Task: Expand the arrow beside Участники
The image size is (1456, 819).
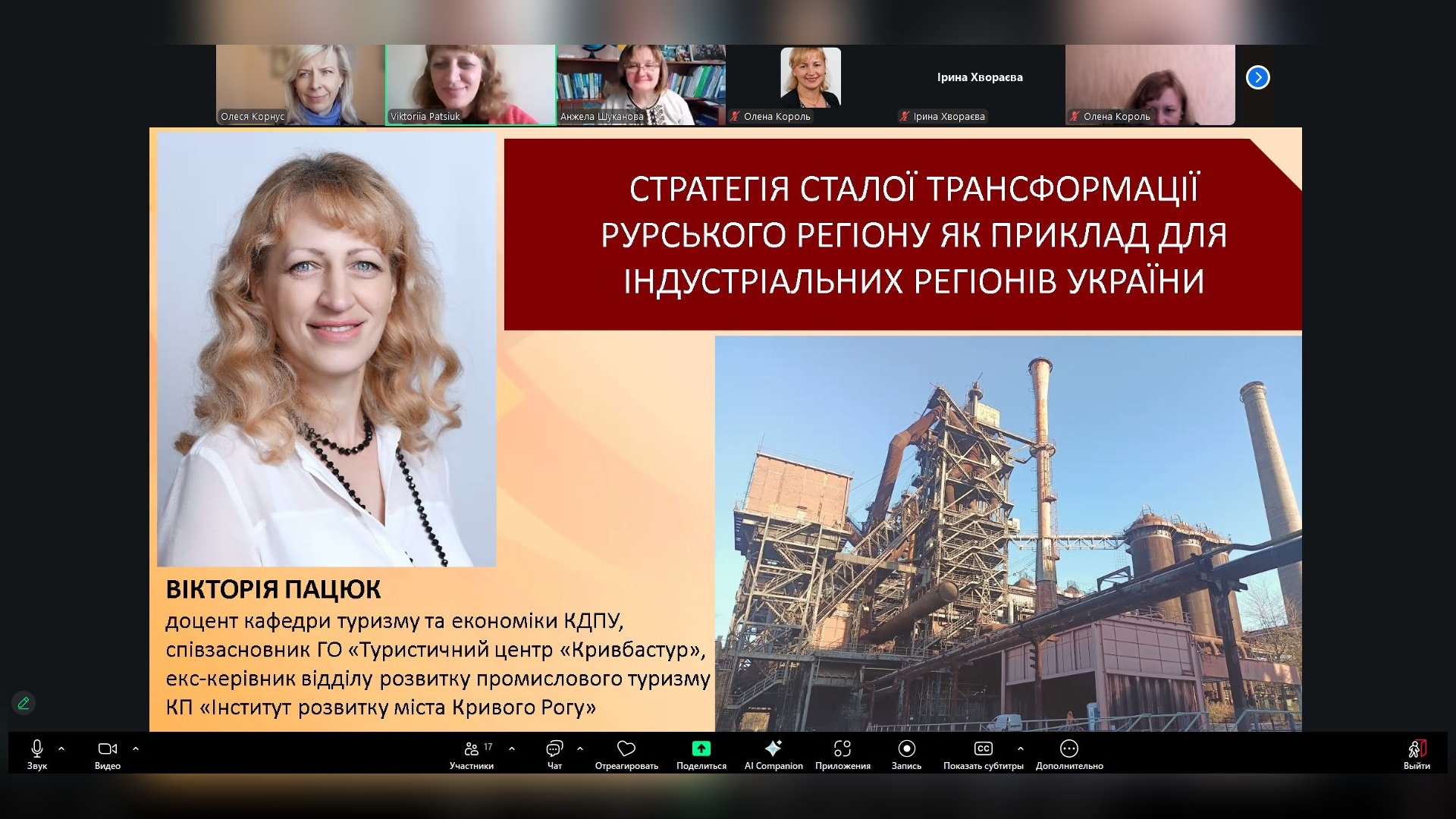Action: click(x=512, y=748)
